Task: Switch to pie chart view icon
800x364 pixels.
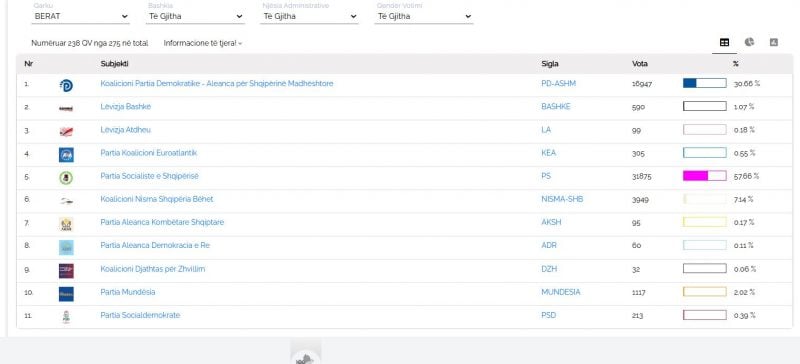Action: click(x=749, y=42)
